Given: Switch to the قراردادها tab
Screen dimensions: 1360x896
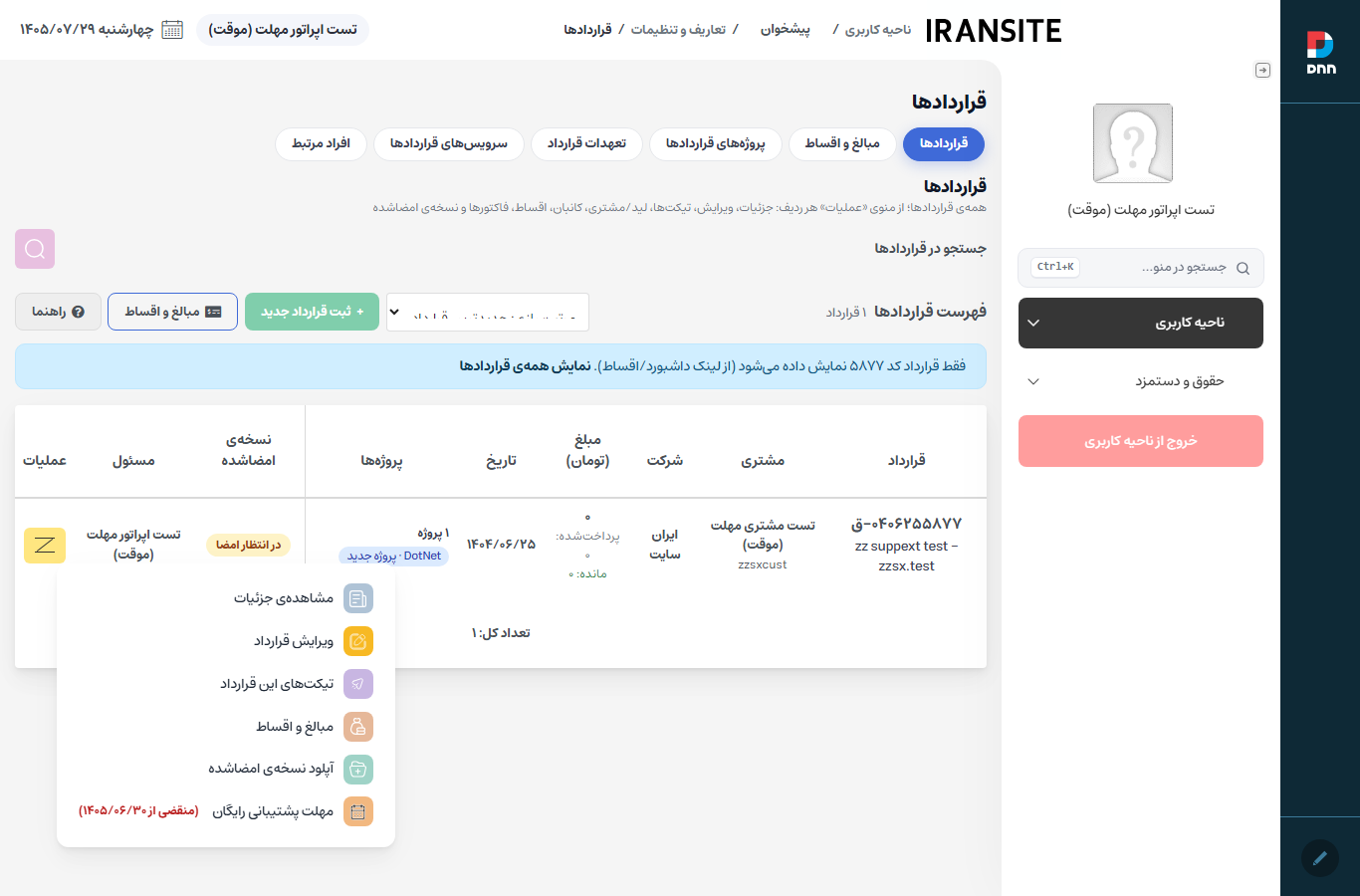Looking at the screenshot, I should point(944,144).
